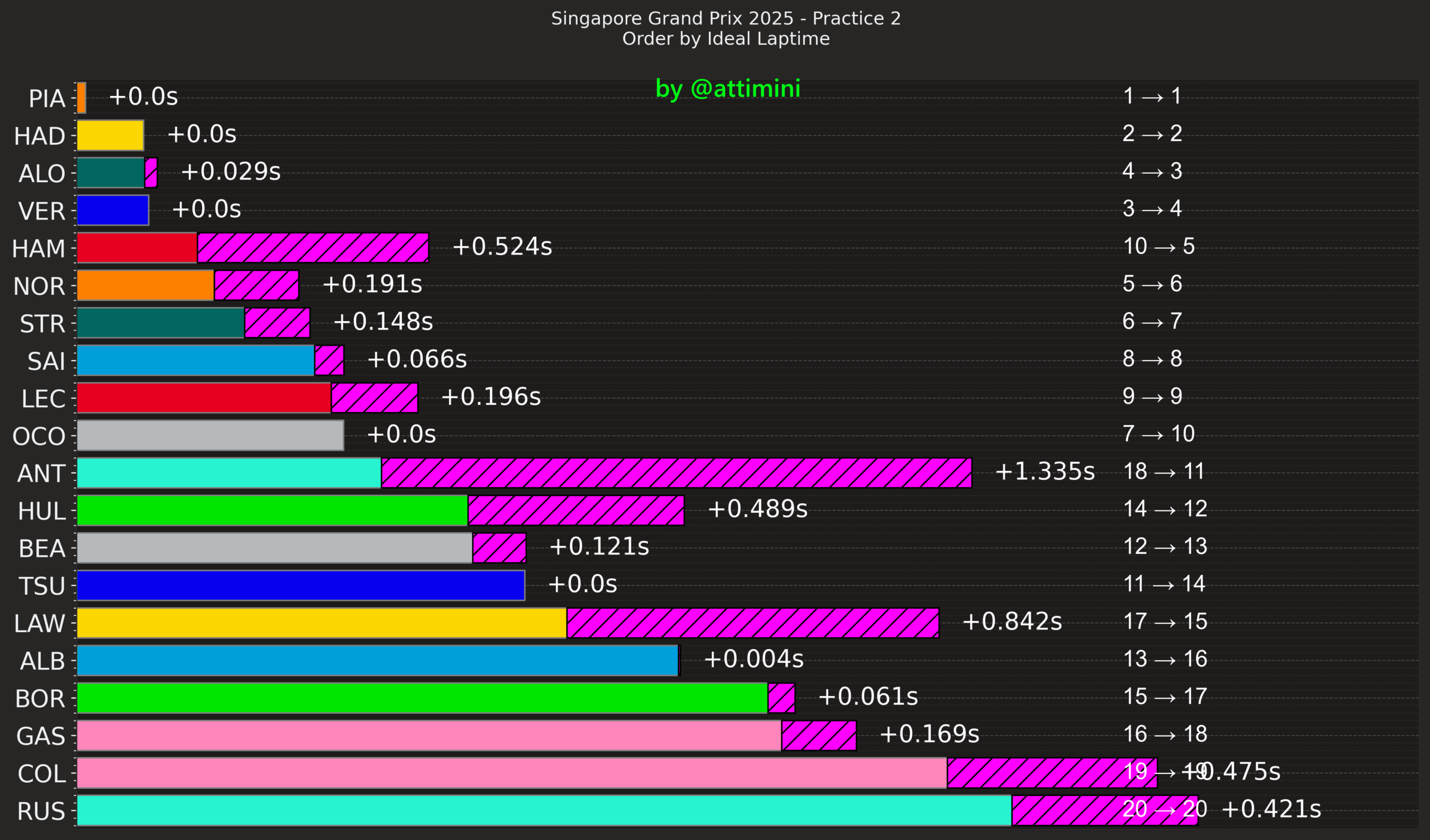The width and height of the screenshot is (1430, 840).
Task: Click GAS's pink solid bar
Action: pyautogui.click(x=428, y=735)
